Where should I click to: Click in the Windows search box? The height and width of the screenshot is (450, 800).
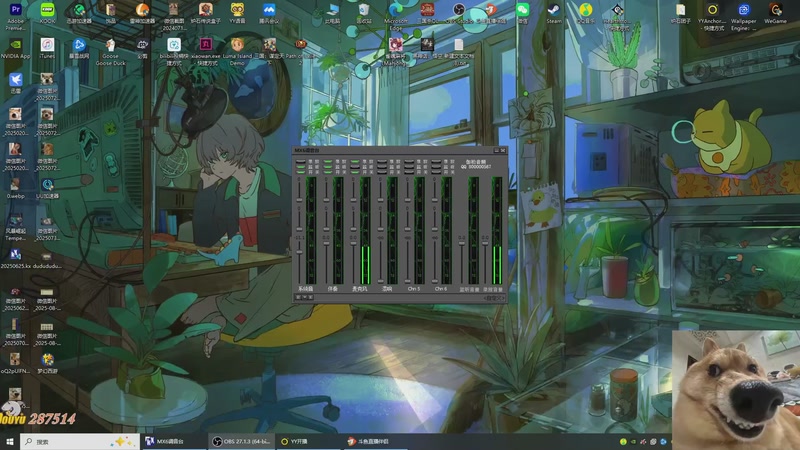80,441
